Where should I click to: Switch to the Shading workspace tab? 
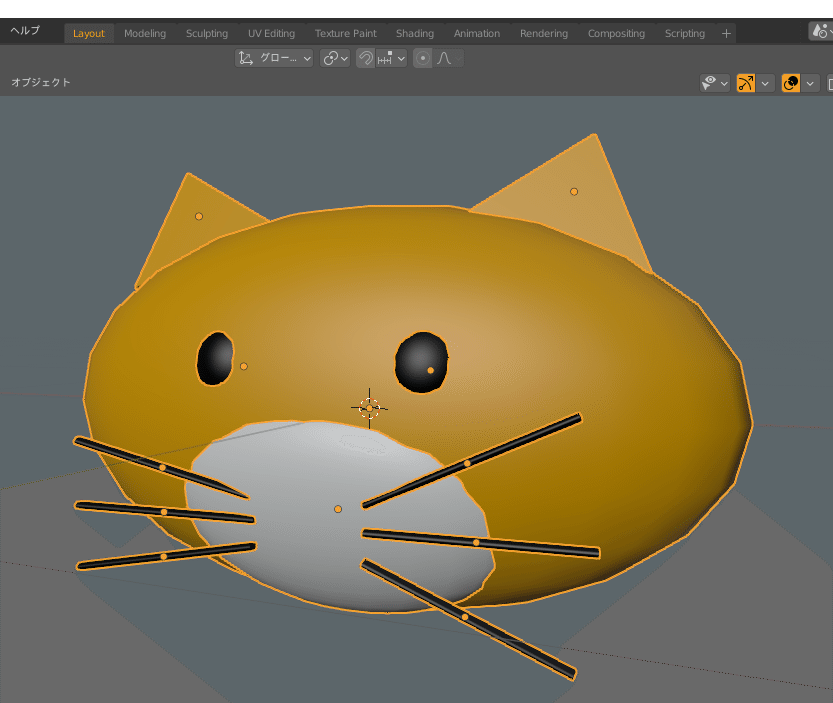(x=415, y=33)
